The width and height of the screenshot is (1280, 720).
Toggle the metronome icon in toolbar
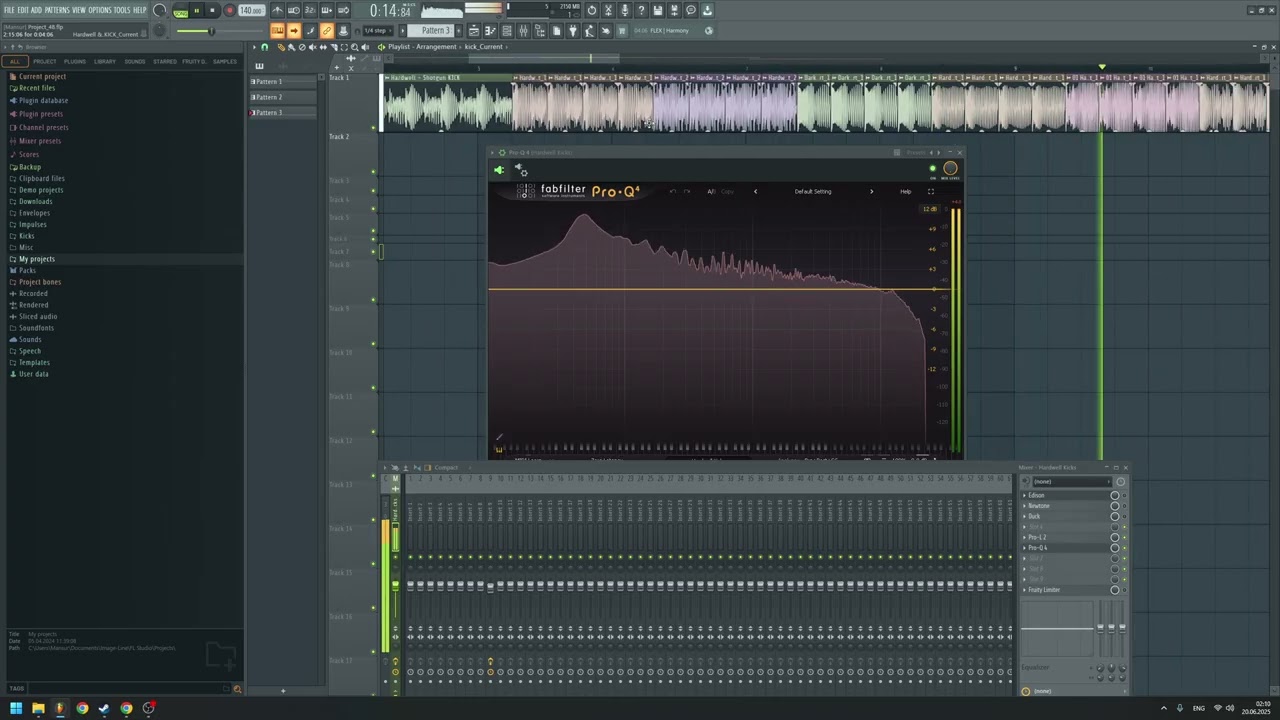tap(278, 11)
